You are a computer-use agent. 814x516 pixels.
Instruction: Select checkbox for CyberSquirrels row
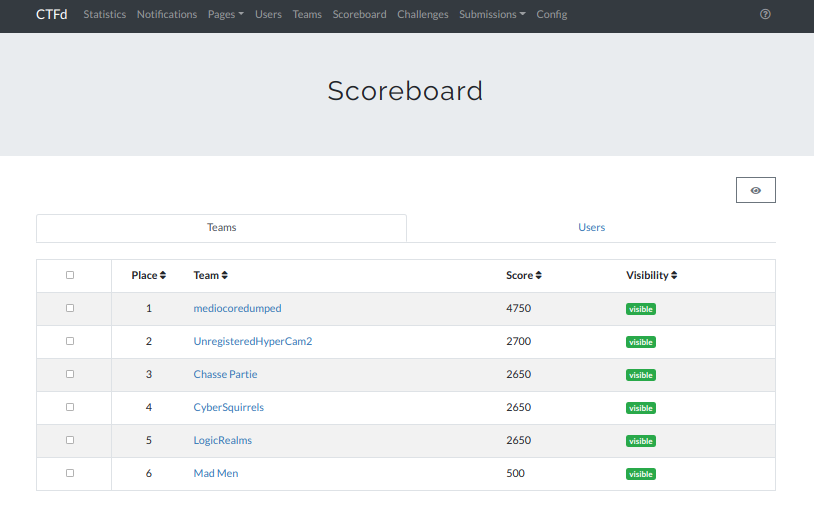coord(70,407)
